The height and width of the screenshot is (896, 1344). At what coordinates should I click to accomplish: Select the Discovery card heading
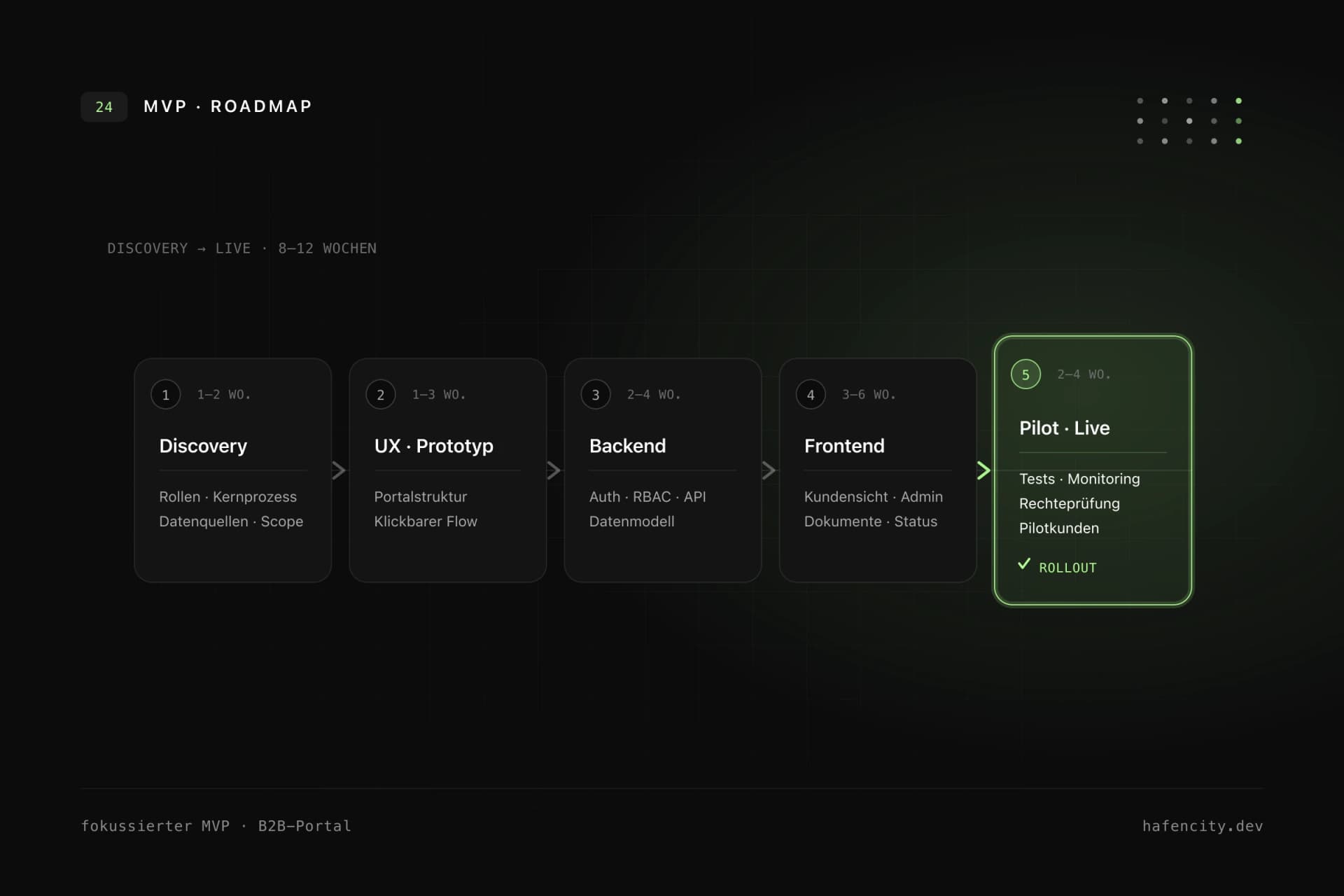[203, 447]
